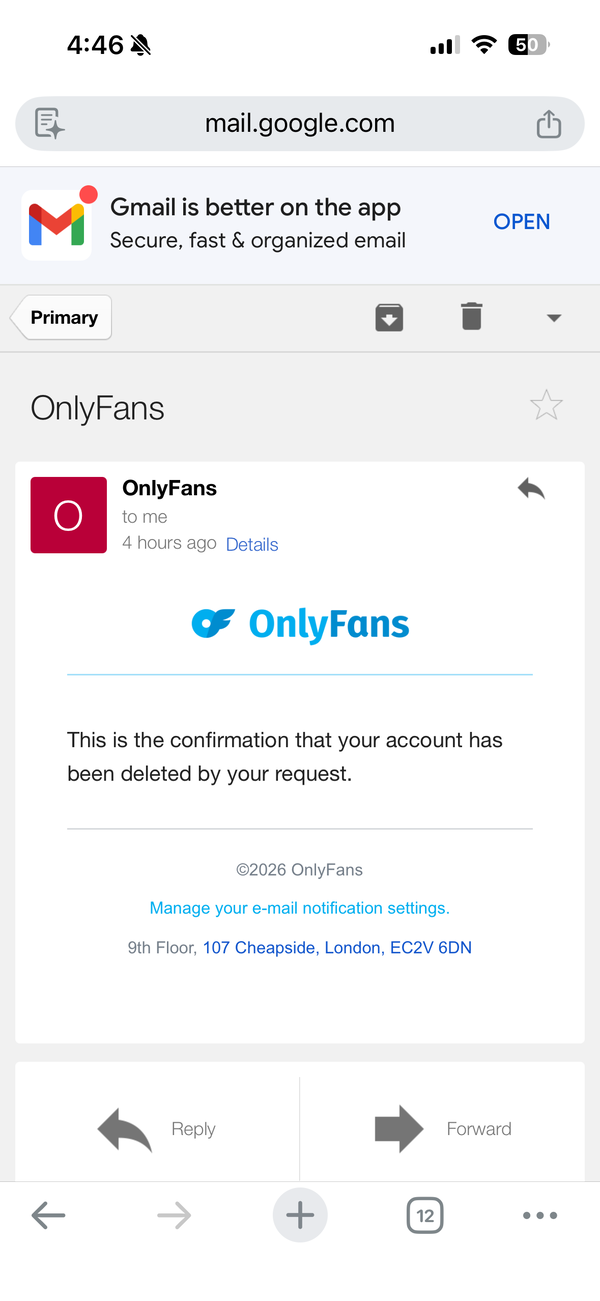Open Gmail app via OPEN button
Viewport: 600px width, 1301px height.
click(x=522, y=222)
